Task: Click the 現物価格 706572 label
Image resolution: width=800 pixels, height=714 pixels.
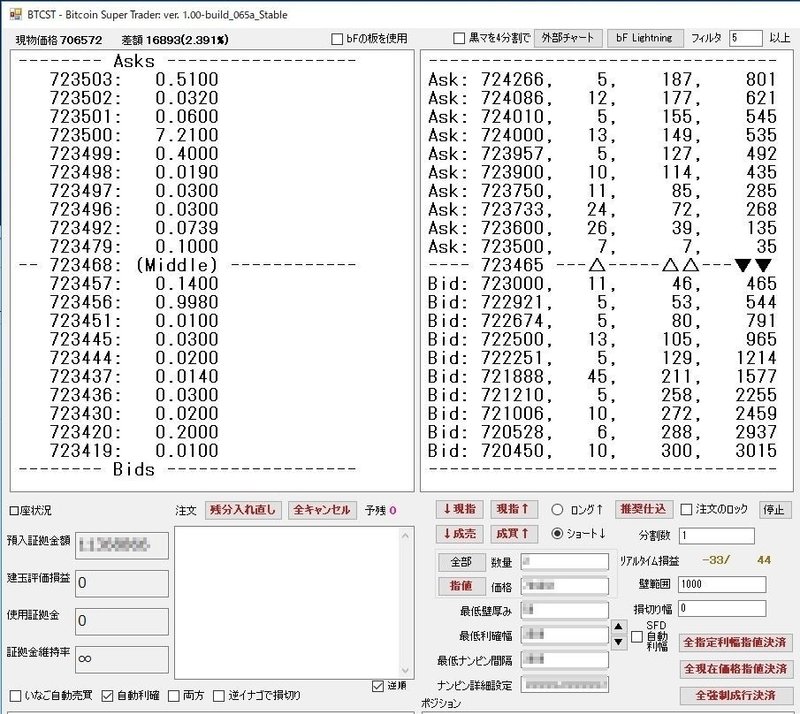Action: click(59, 40)
